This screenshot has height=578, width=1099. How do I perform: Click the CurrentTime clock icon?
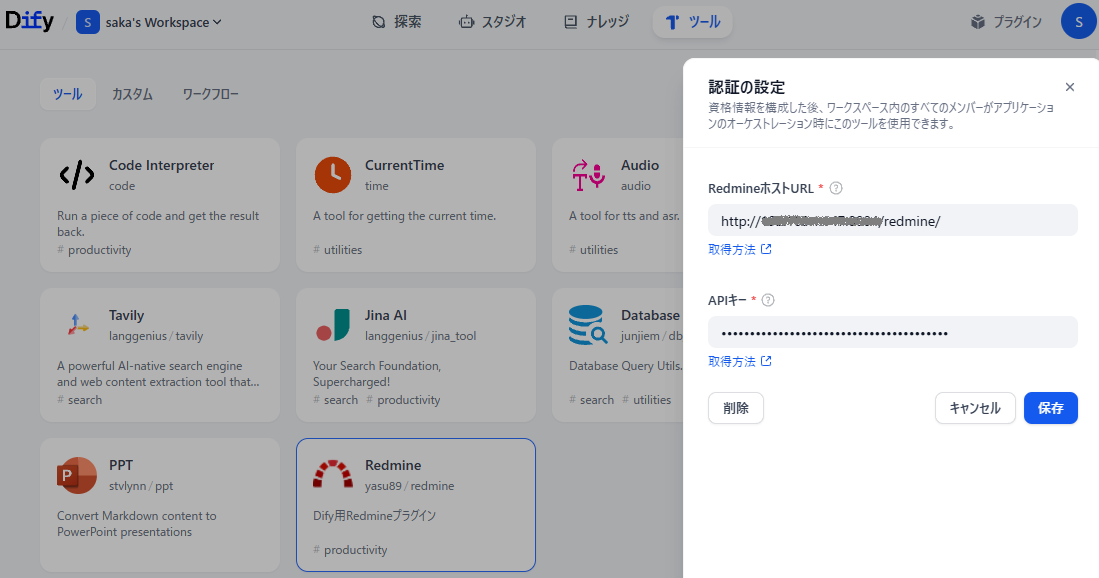tap(333, 174)
